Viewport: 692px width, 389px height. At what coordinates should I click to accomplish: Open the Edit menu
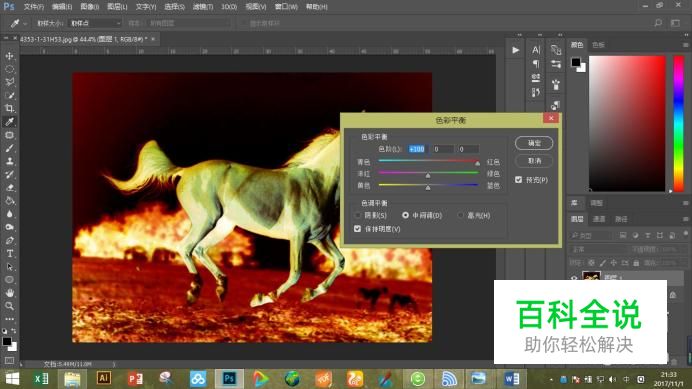pos(62,7)
